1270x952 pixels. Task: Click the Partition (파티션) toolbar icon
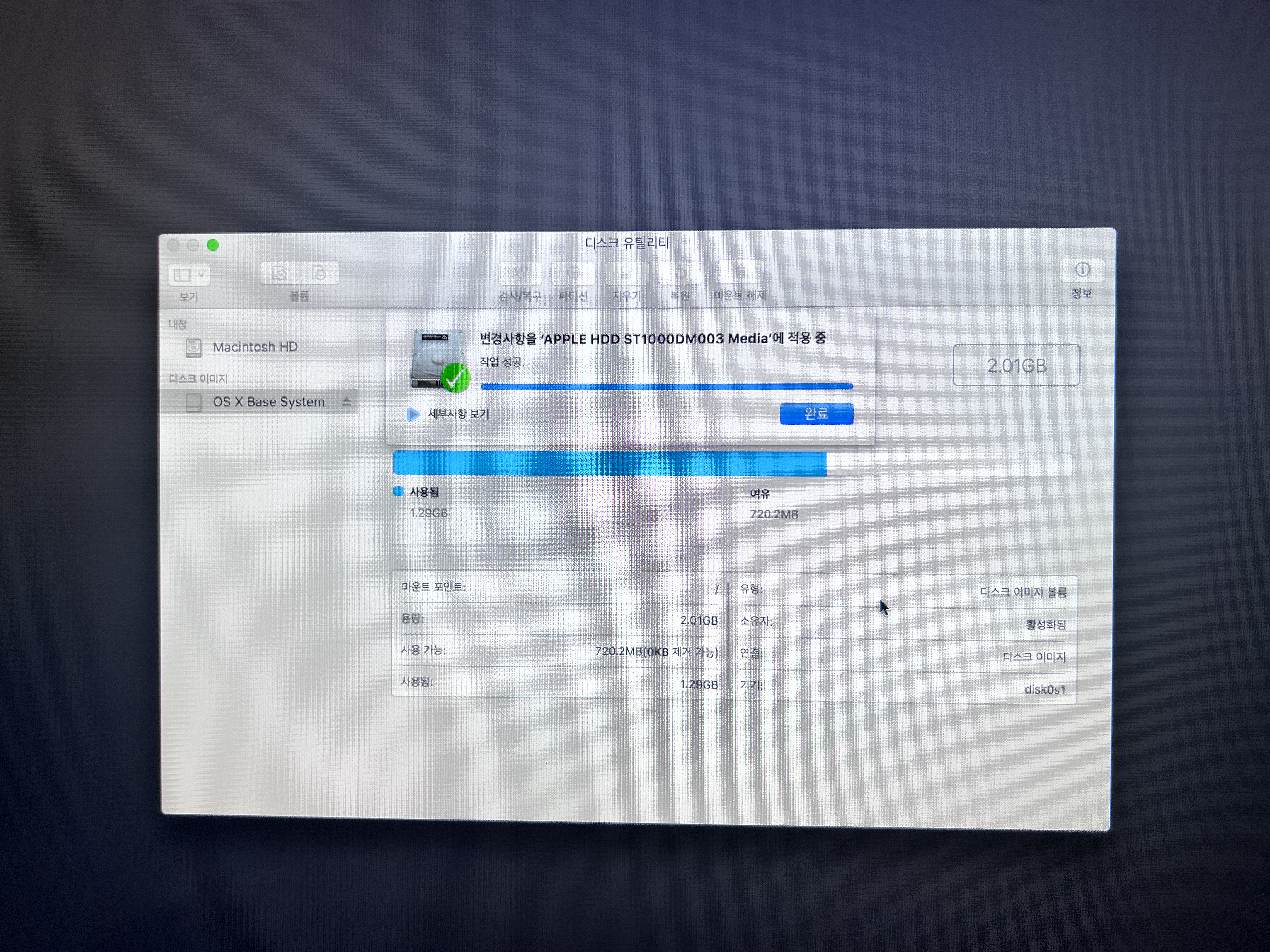(573, 273)
